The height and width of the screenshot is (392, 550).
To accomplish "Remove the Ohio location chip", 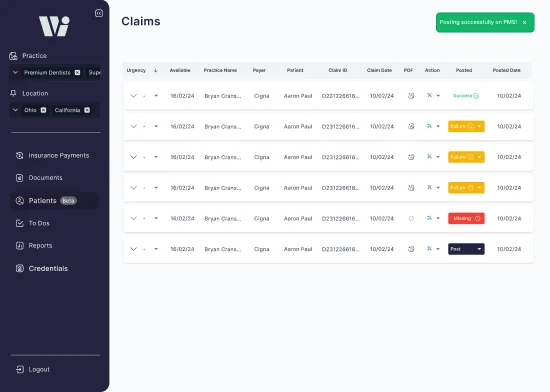I will (43, 110).
